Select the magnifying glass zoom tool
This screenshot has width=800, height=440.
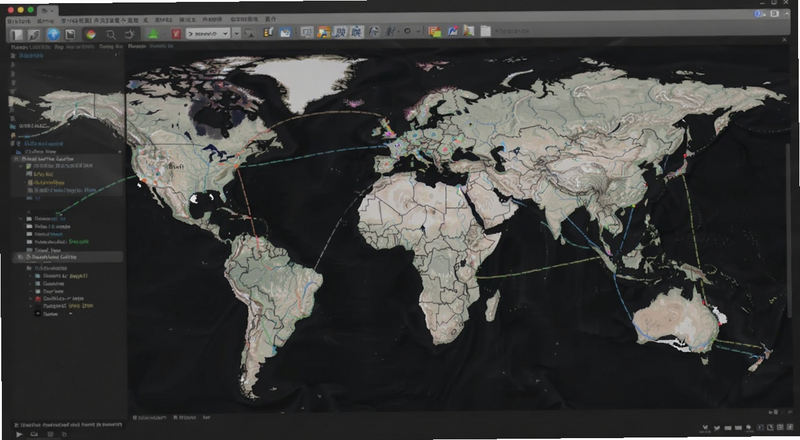pos(110,34)
